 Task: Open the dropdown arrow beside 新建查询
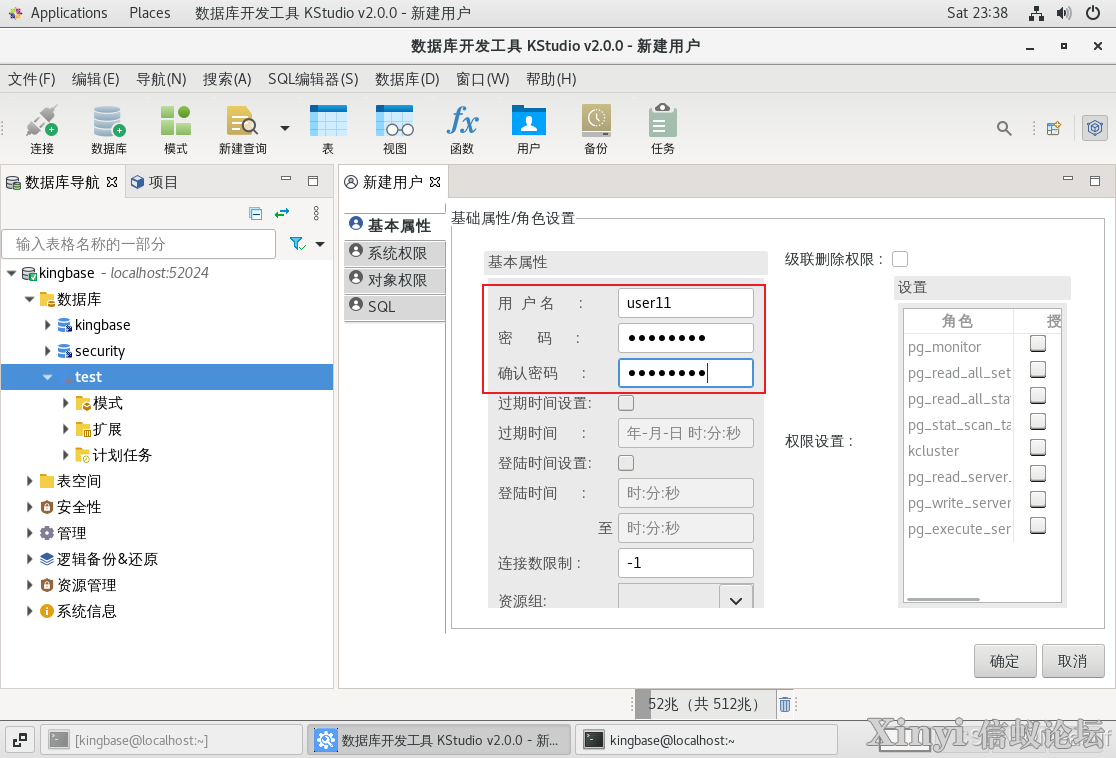(285, 128)
